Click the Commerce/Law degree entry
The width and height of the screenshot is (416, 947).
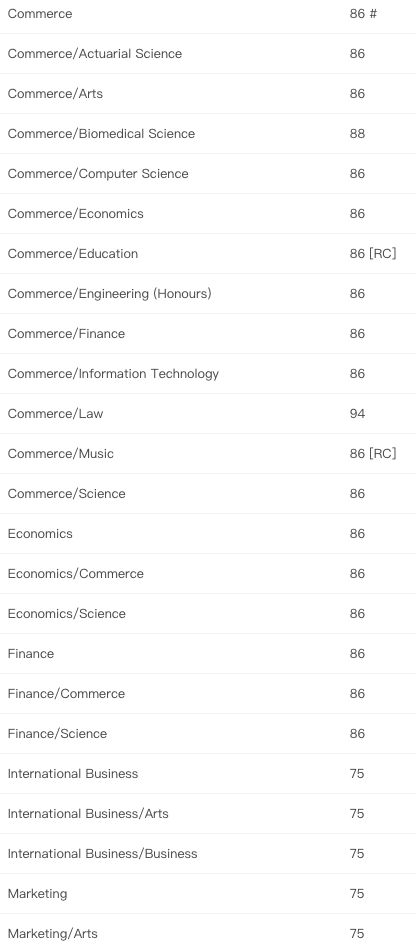(208, 414)
